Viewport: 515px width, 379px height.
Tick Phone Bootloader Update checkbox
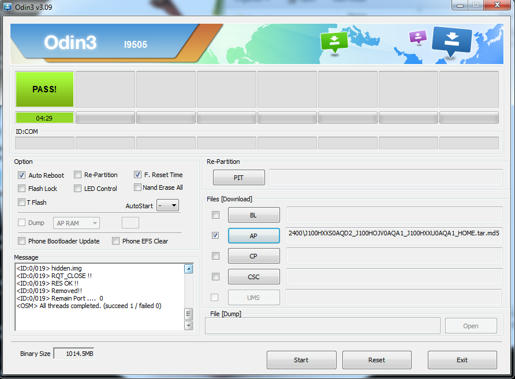(22, 241)
